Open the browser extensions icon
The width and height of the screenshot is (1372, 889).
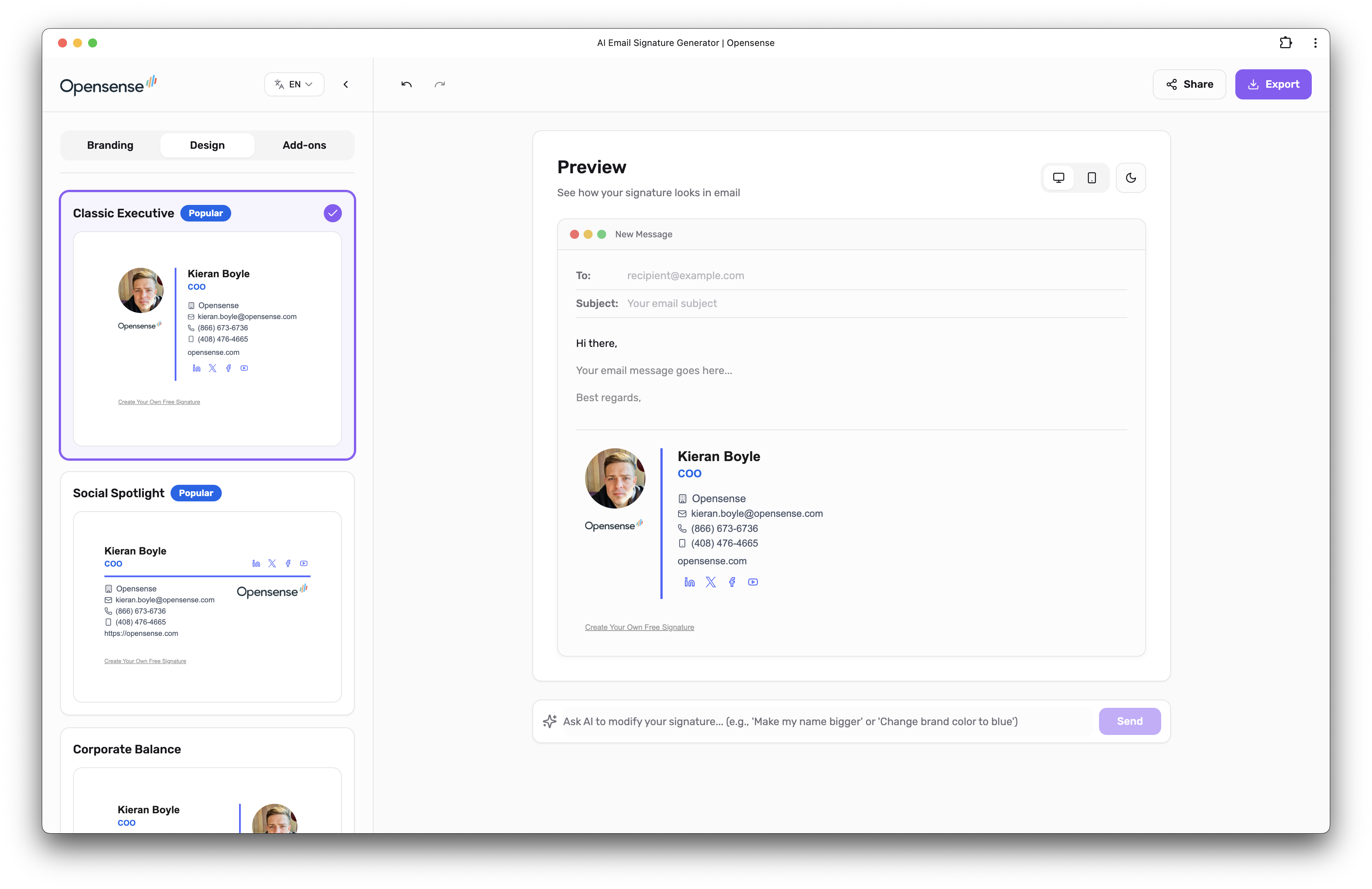(x=1285, y=42)
